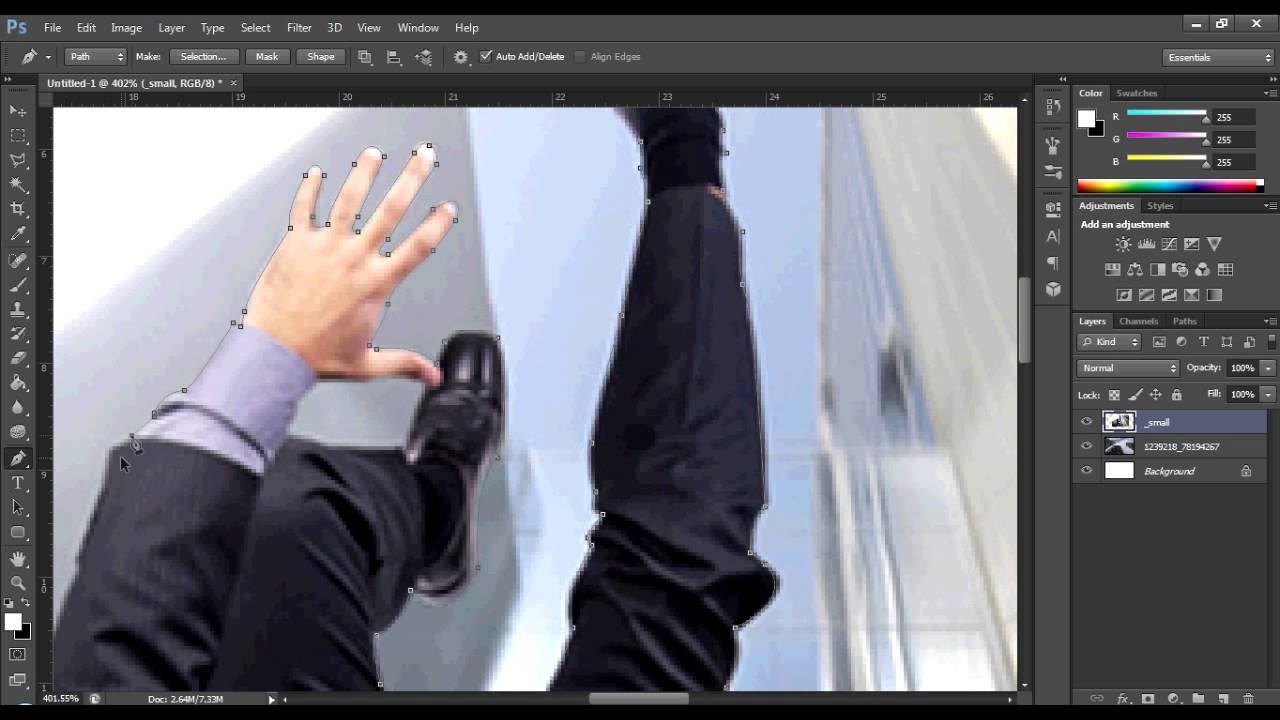The height and width of the screenshot is (720, 1280).
Task: Select the Horizontal Type tool
Action: pyautogui.click(x=18, y=483)
